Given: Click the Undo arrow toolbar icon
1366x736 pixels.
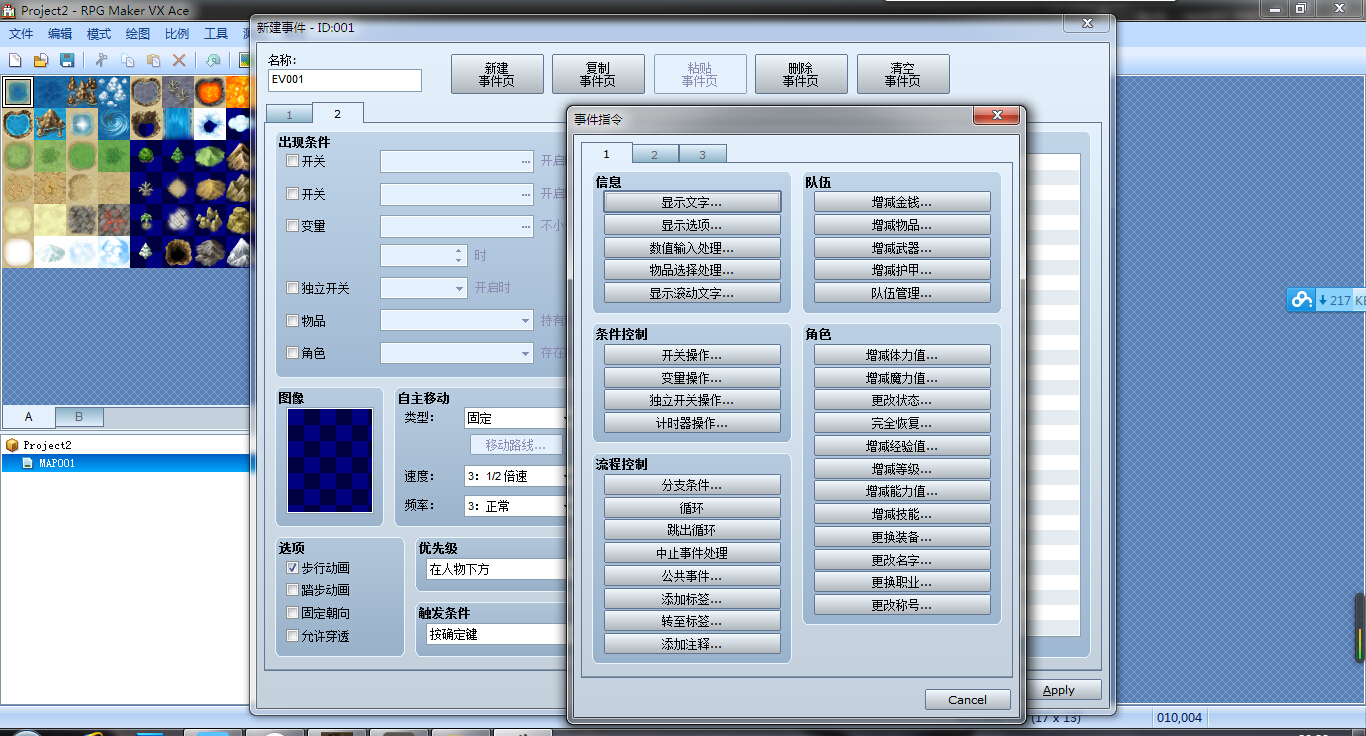Looking at the screenshot, I should coord(213,60).
